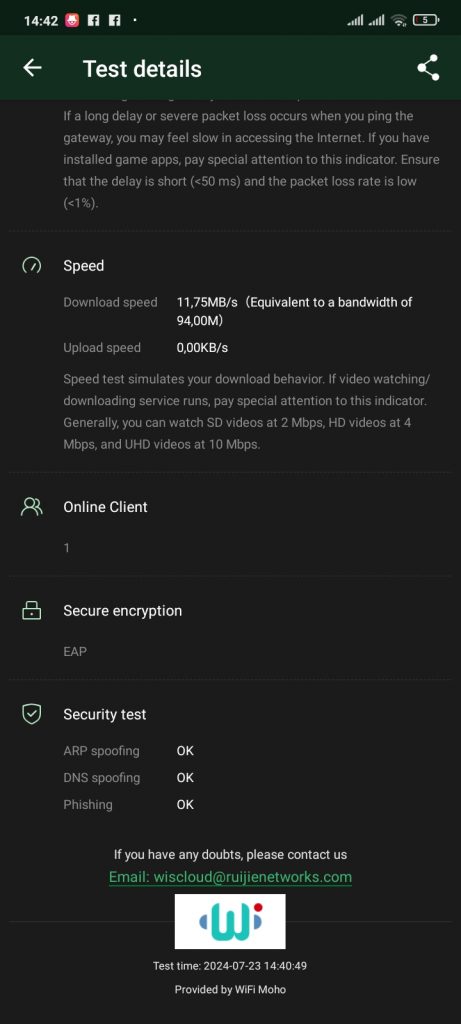This screenshot has height=1024, width=461.
Task: Tap the WiFi status bar icon
Action: tap(398, 20)
